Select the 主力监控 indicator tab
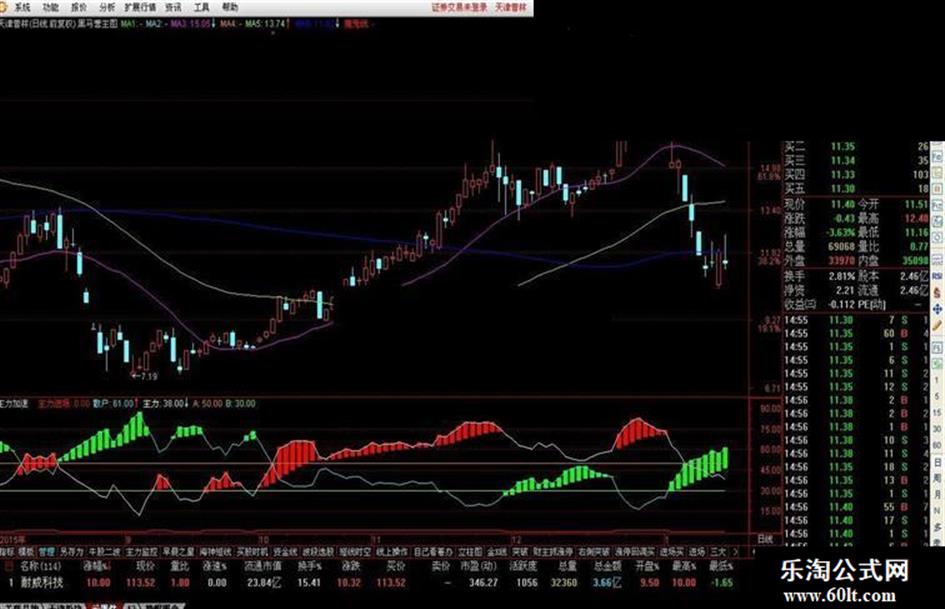The height and width of the screenshot is (609, 945). (142, 552)
